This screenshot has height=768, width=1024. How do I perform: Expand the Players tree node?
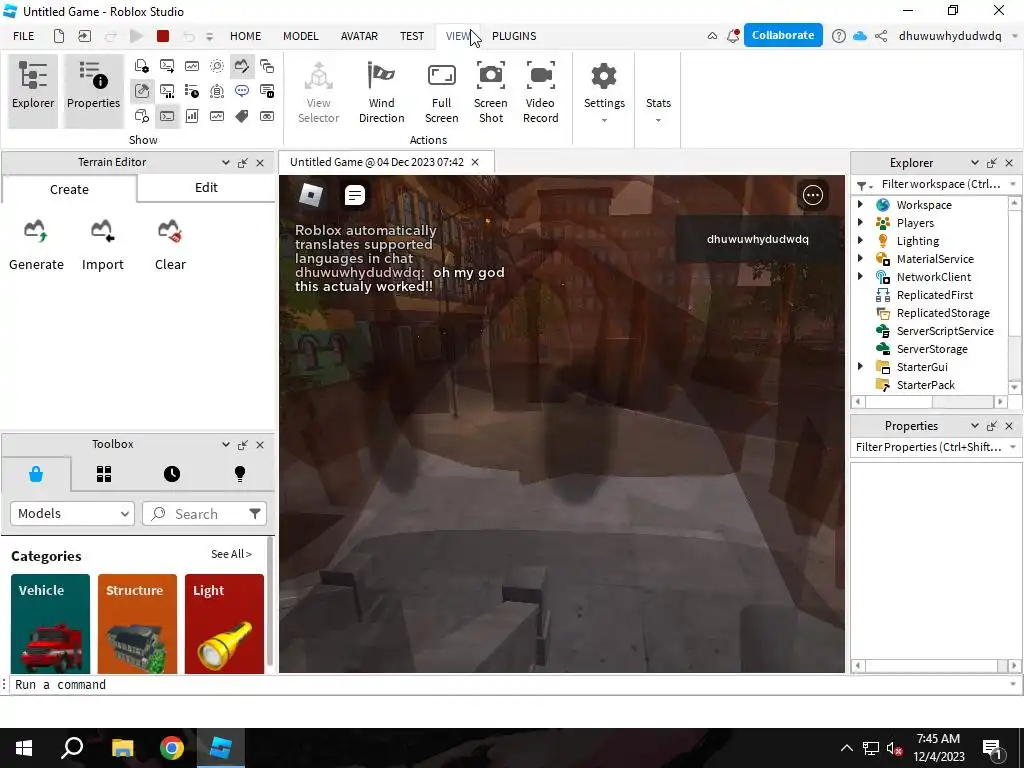[860, 223]
